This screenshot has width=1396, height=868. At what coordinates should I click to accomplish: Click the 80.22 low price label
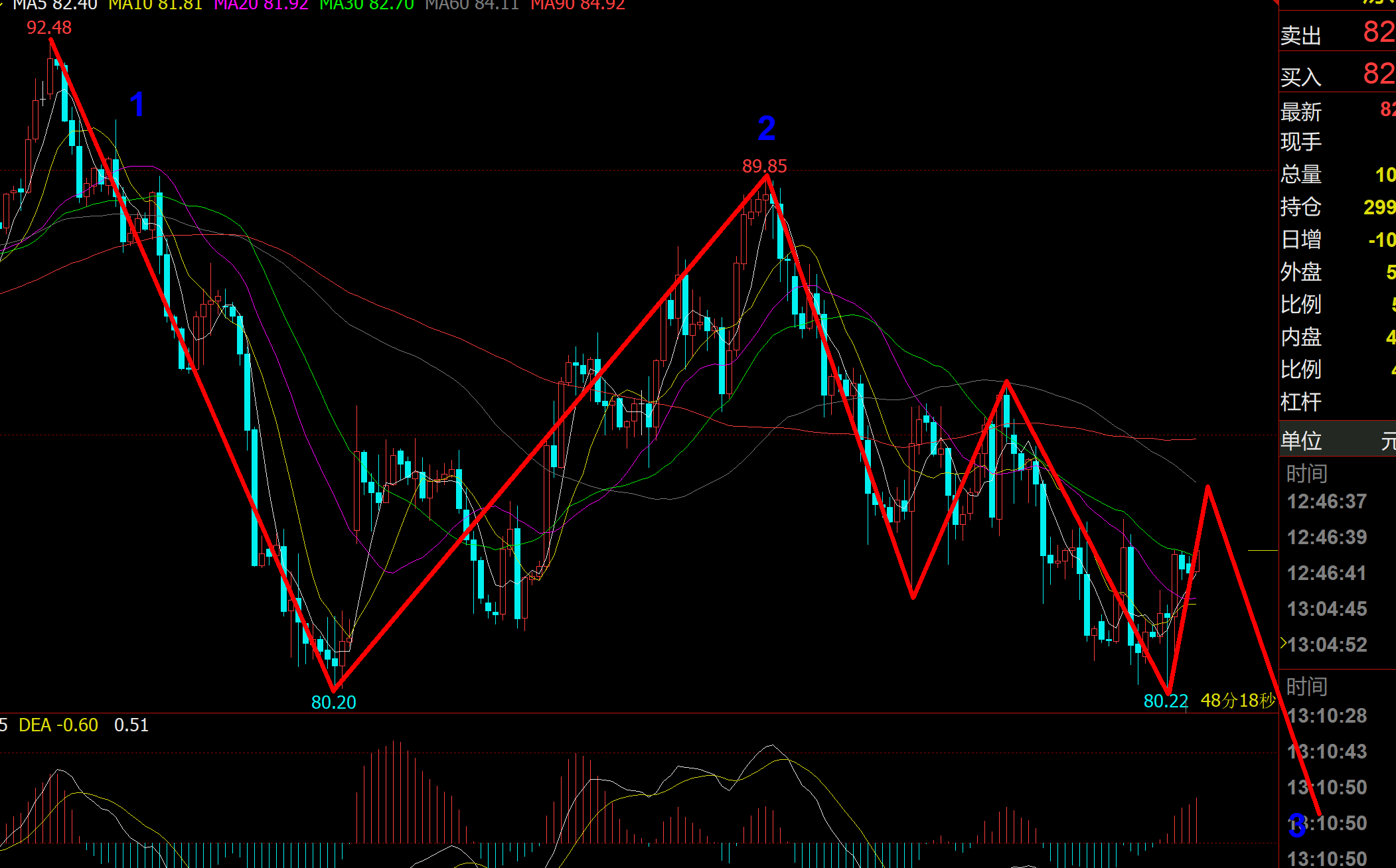click(1166, 701)
